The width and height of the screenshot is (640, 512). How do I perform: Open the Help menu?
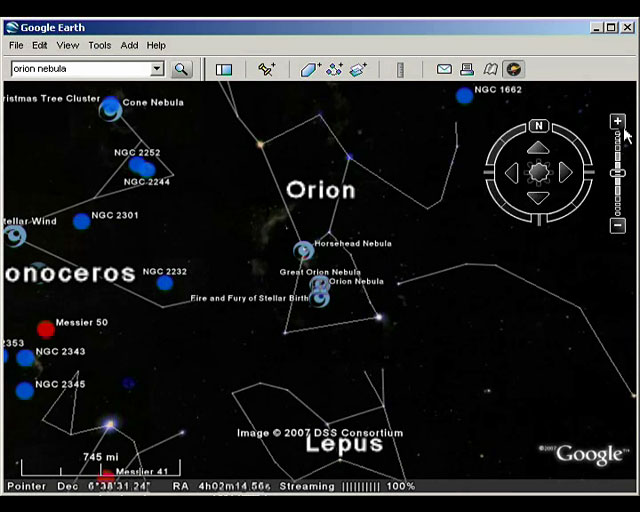pos(156,45)
